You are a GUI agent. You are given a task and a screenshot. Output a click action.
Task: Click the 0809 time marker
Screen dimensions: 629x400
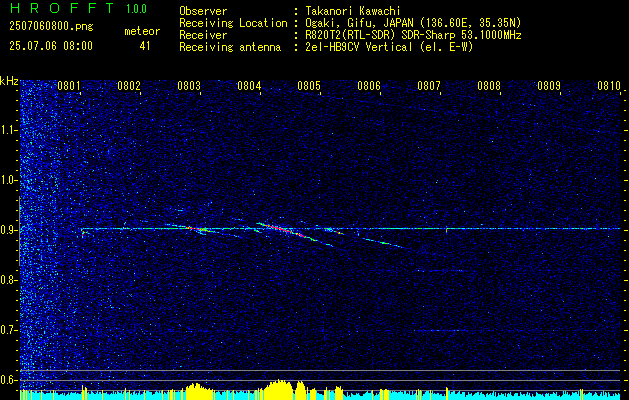pyautogui.click(x=549, y=86)
